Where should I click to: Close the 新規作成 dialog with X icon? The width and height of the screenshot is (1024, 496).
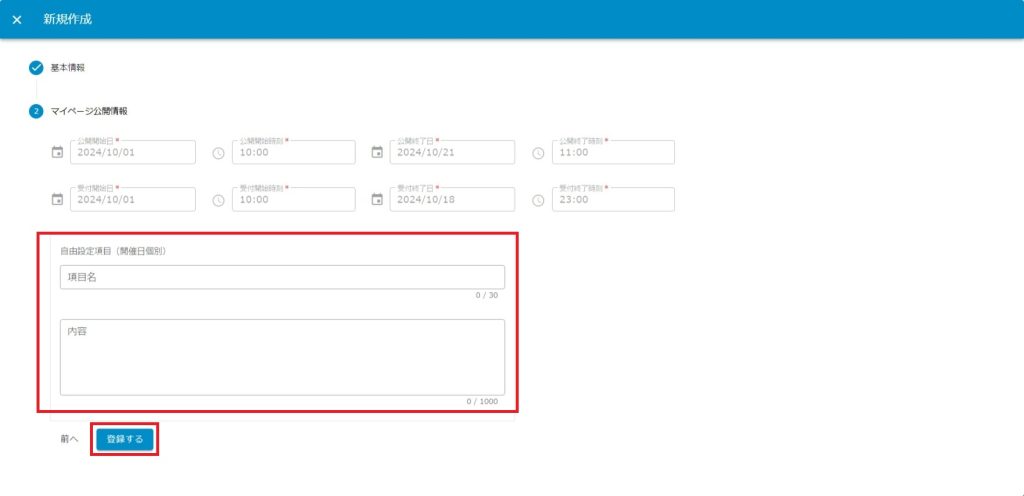(x=17, y=20)
